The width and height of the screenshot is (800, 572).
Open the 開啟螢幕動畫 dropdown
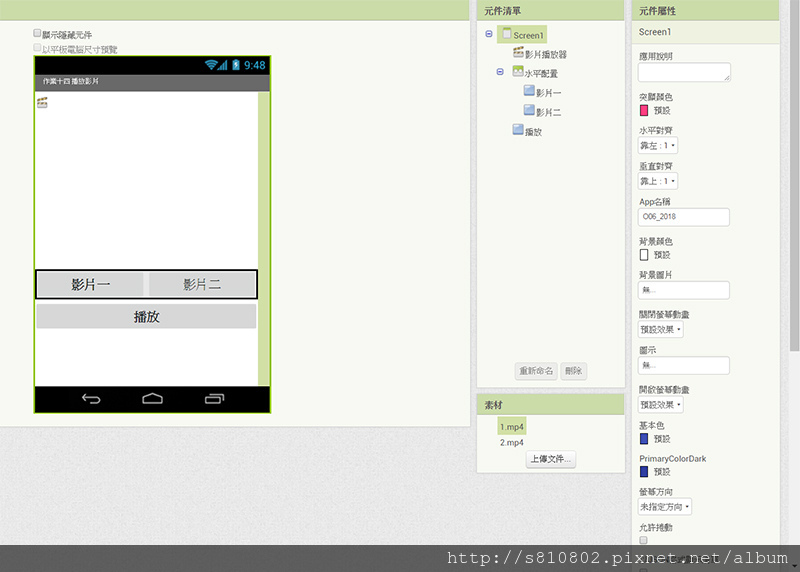pos(661,405)
